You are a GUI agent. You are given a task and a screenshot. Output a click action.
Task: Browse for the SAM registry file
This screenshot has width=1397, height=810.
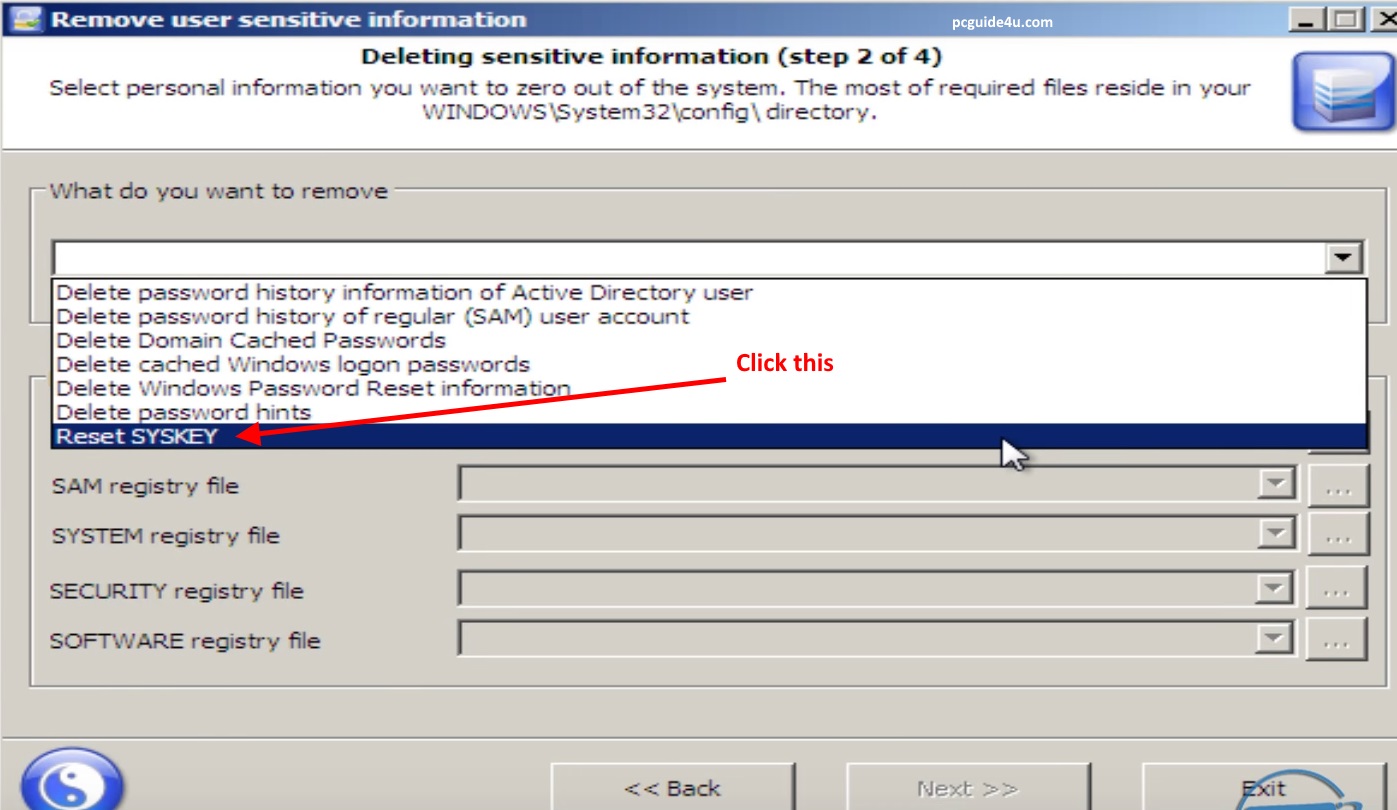[1337, 487]
